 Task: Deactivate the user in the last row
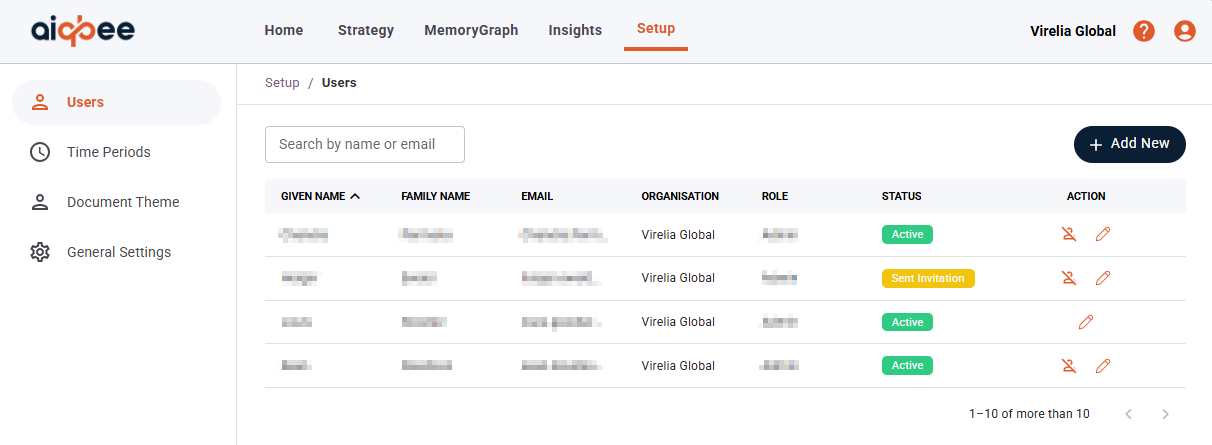pyautogui.click(x=1069, y=366)
